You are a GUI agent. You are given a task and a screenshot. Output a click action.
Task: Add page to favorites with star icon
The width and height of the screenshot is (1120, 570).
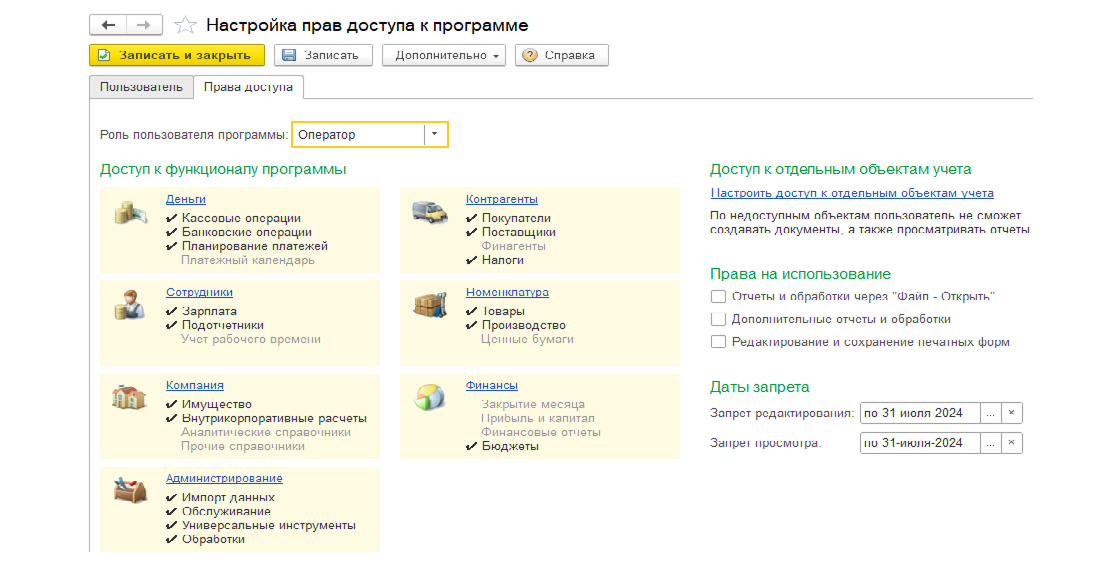[x=185, y=25]
